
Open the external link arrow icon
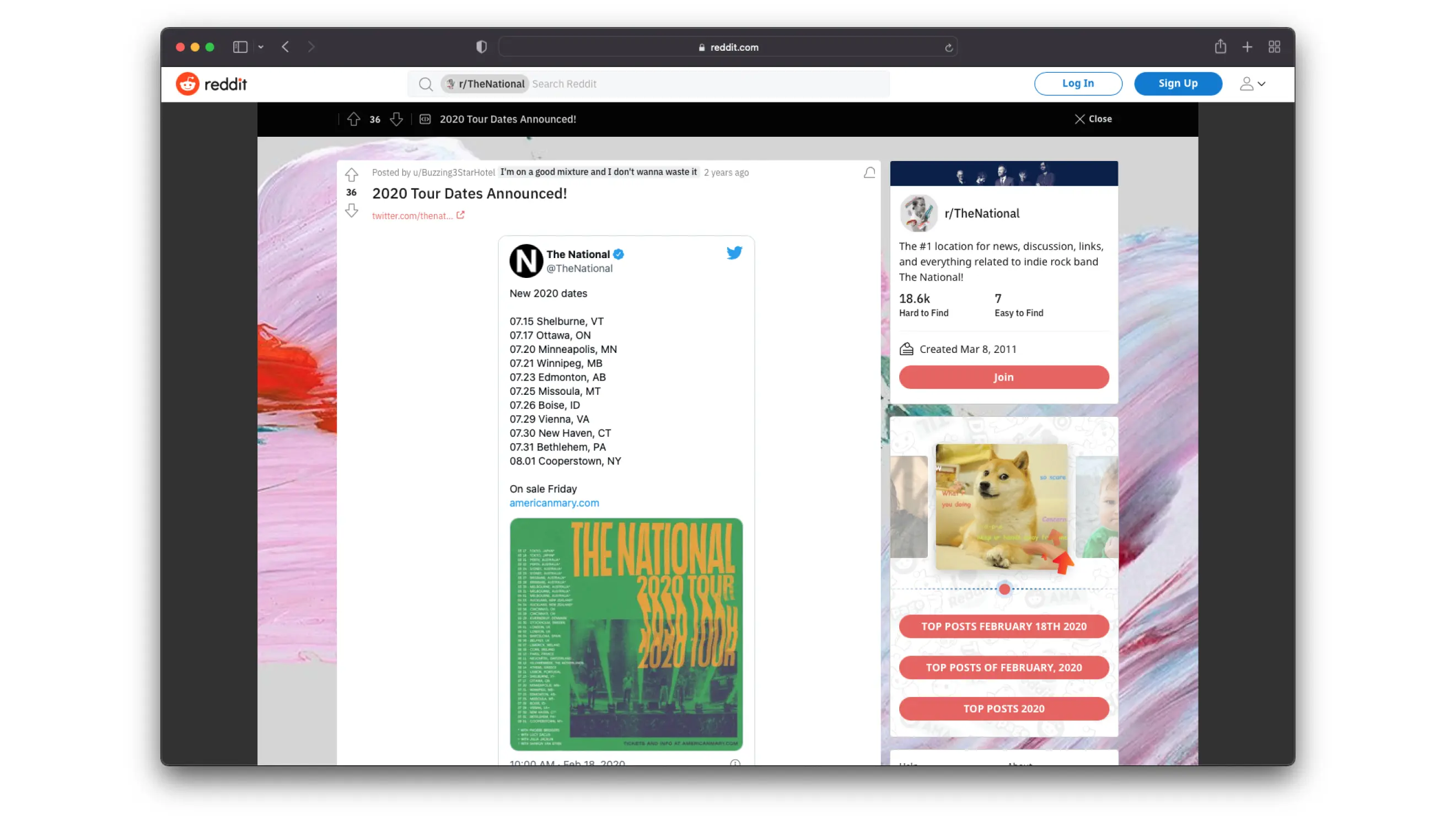(461, 215)
